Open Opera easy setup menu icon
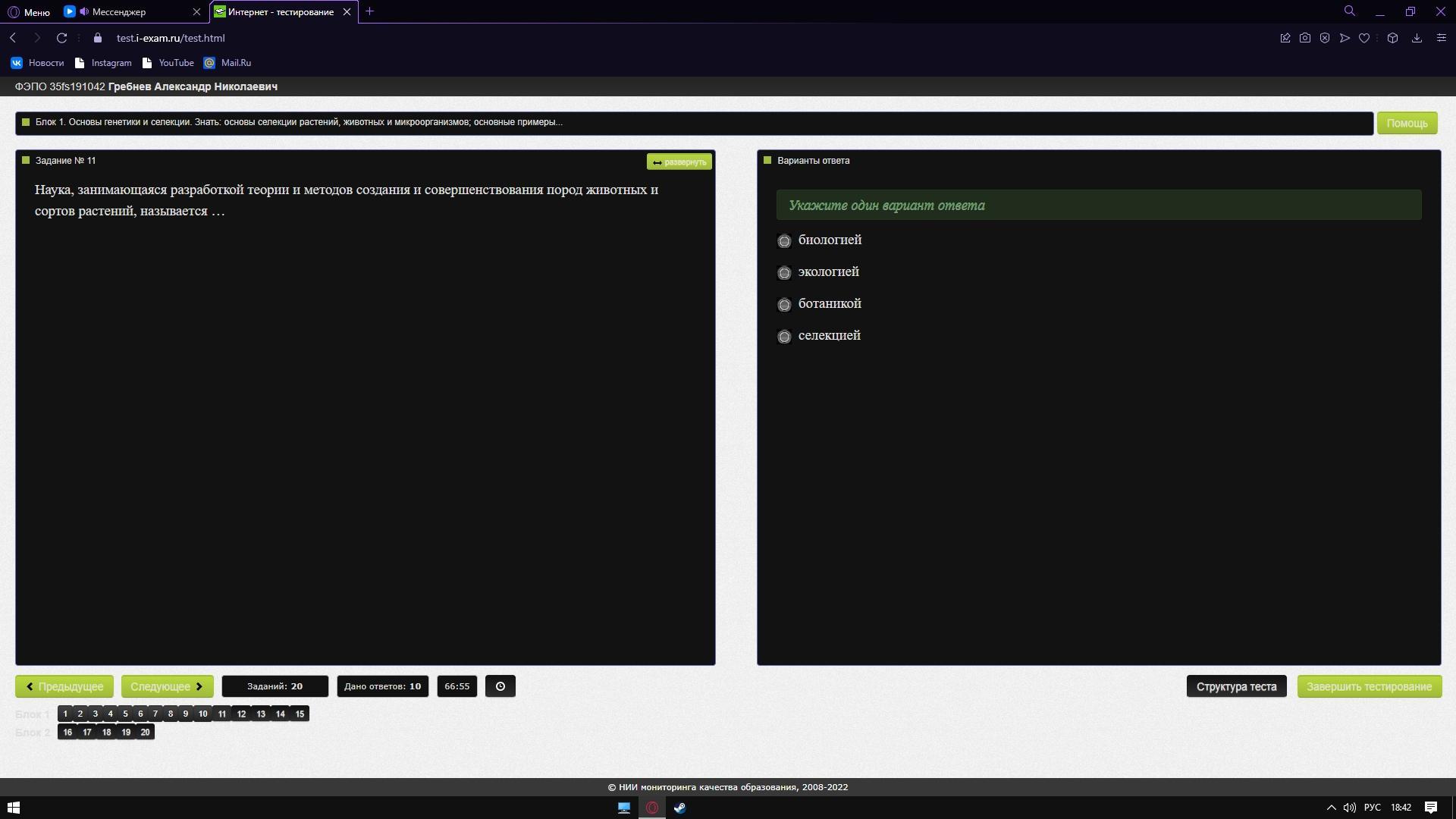This screenshot has height=819, width=1456. tap(1441, 38)
